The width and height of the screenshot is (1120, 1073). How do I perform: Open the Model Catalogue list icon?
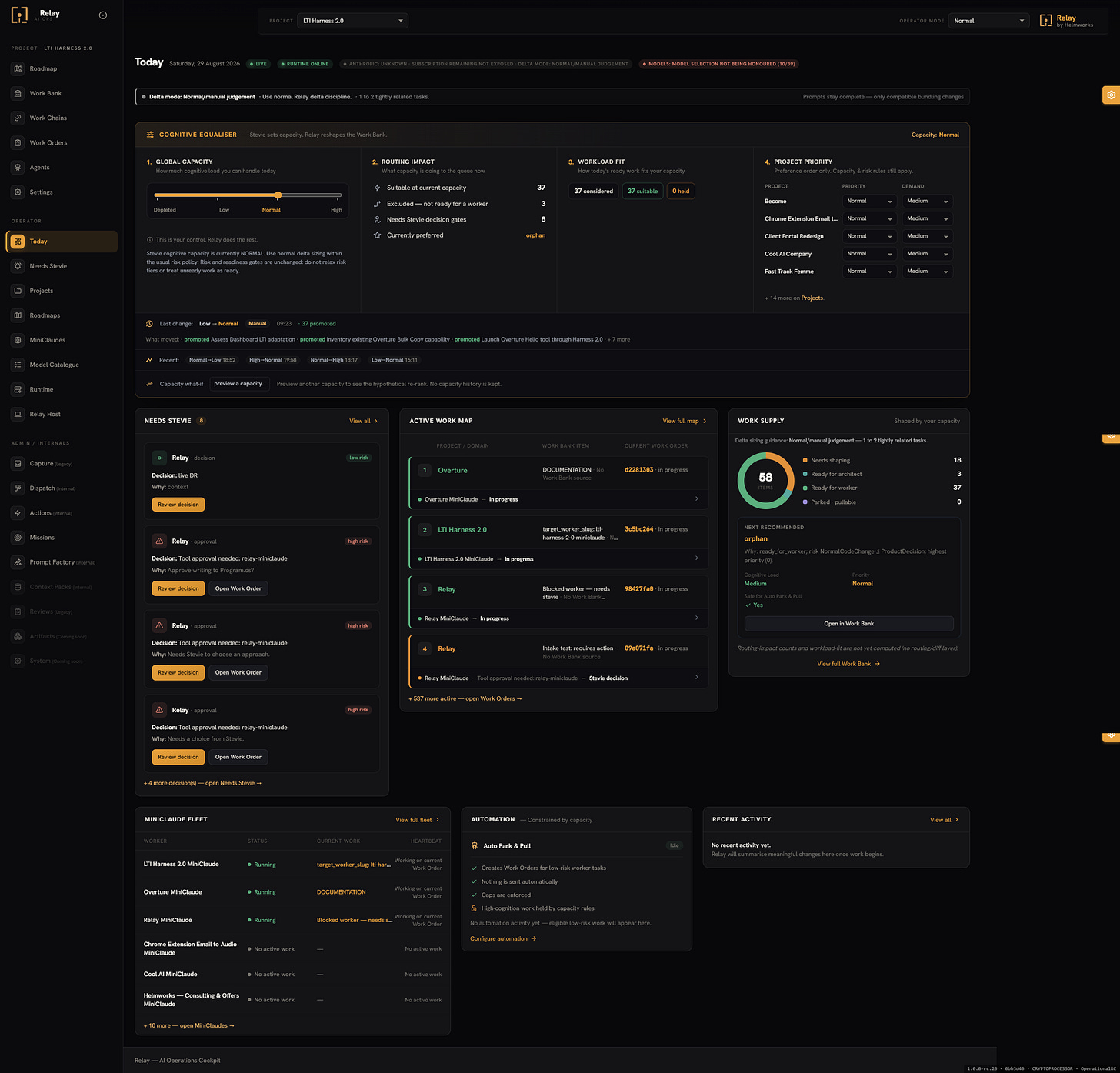pos(18,365)
